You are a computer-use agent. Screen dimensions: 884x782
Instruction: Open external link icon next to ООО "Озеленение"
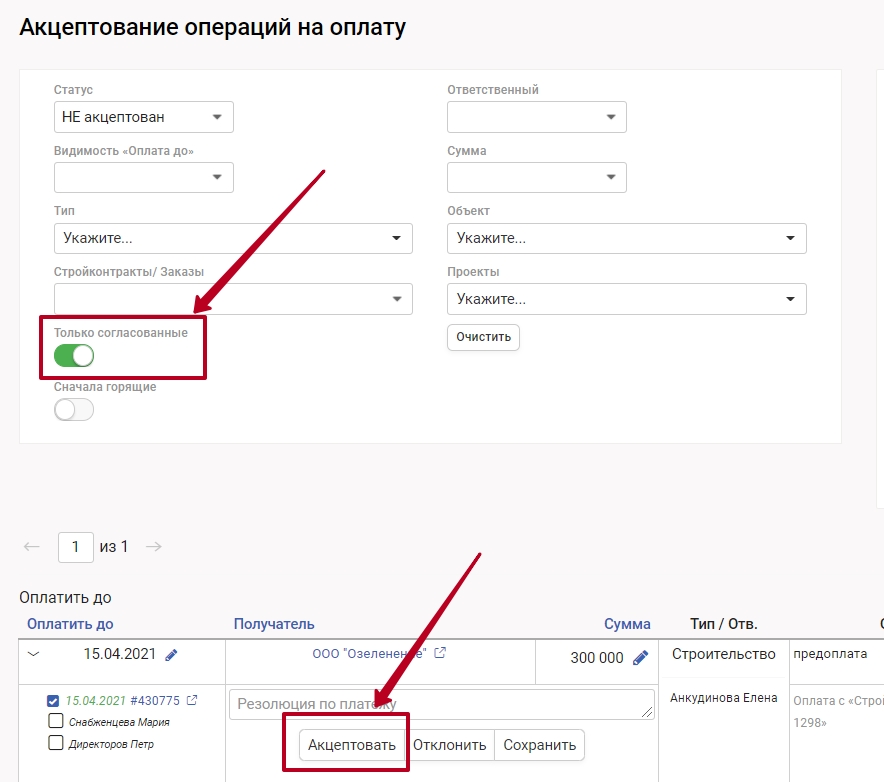[440, 653]
